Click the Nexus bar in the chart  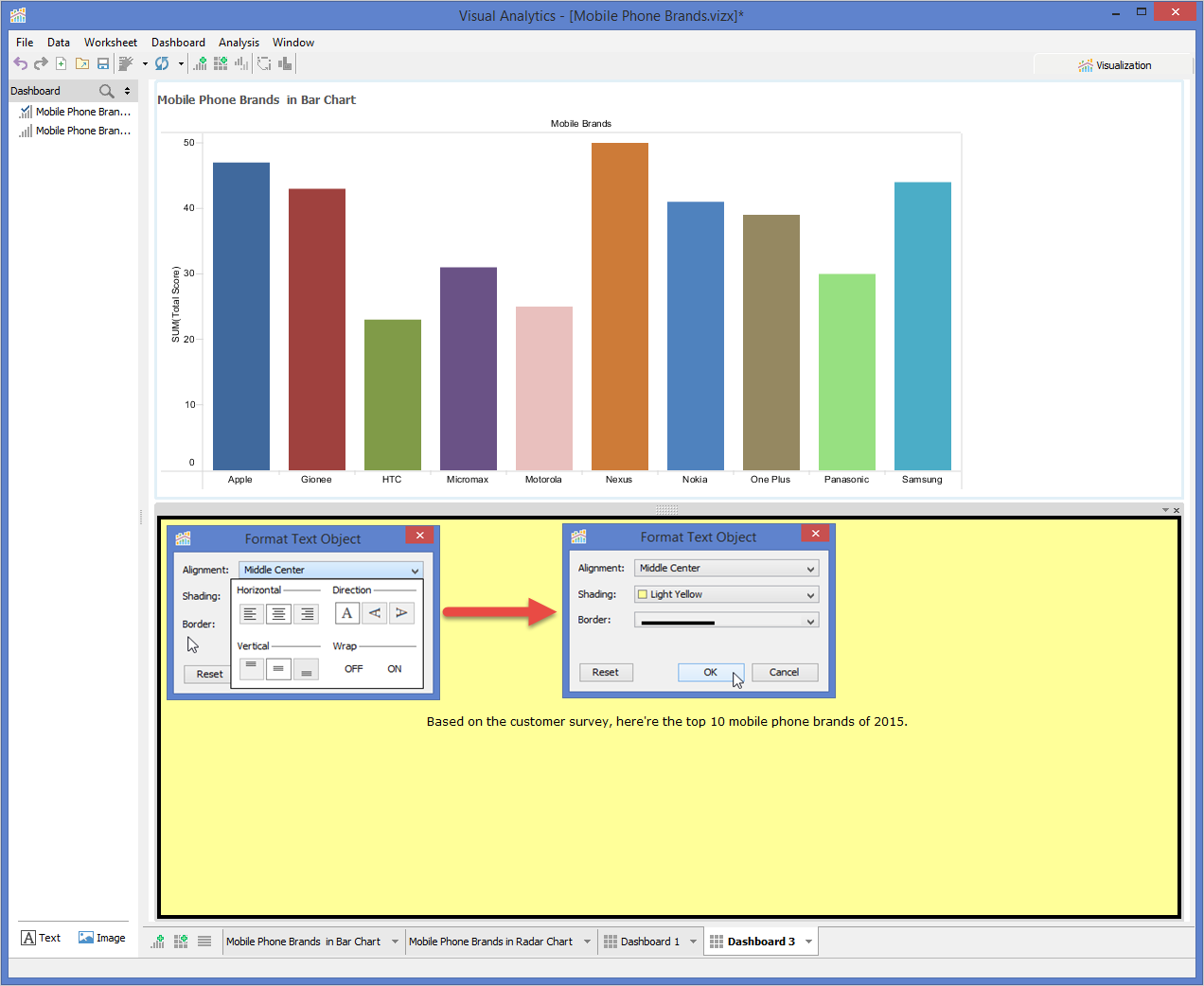620,307
